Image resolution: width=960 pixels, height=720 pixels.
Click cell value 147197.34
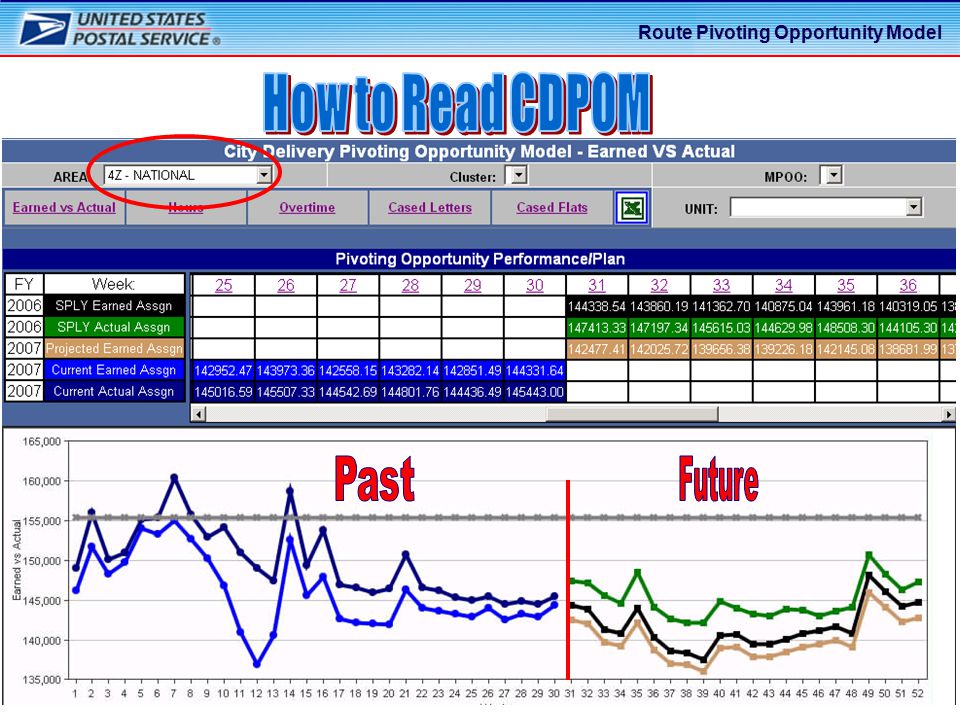[659, 328]
